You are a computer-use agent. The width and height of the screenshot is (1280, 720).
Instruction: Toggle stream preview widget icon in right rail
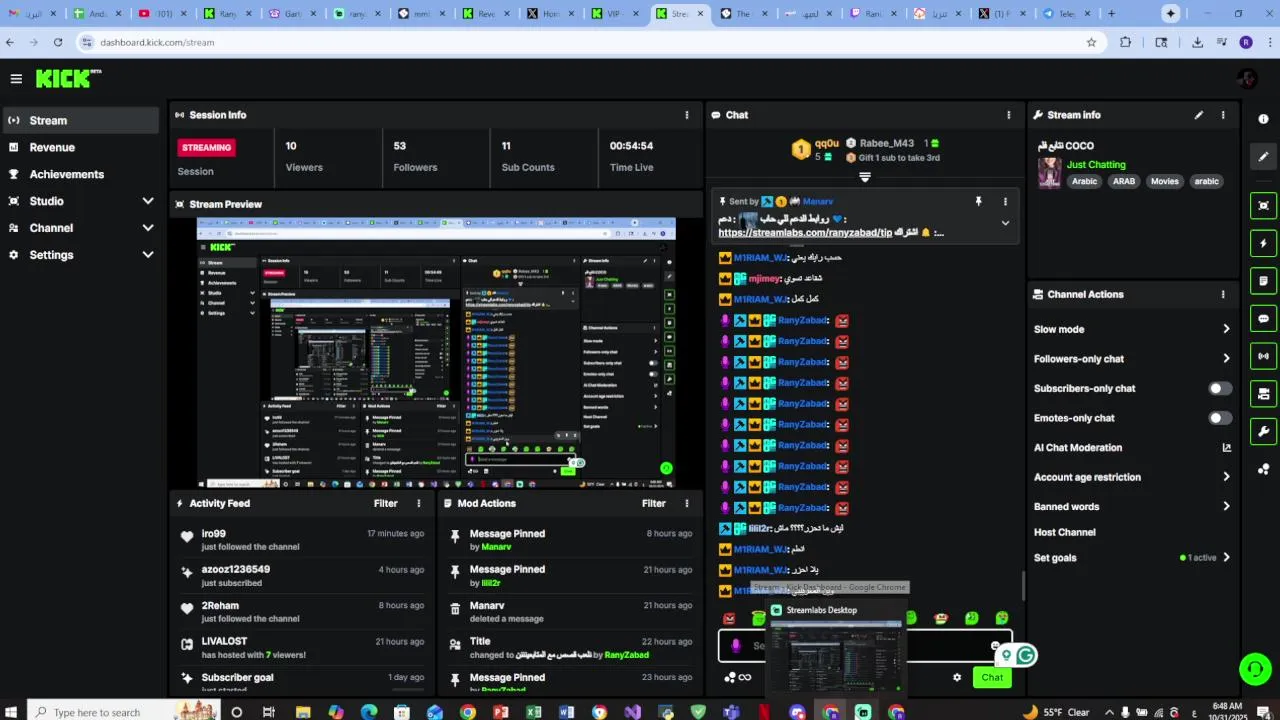[x=1264, y=206]
